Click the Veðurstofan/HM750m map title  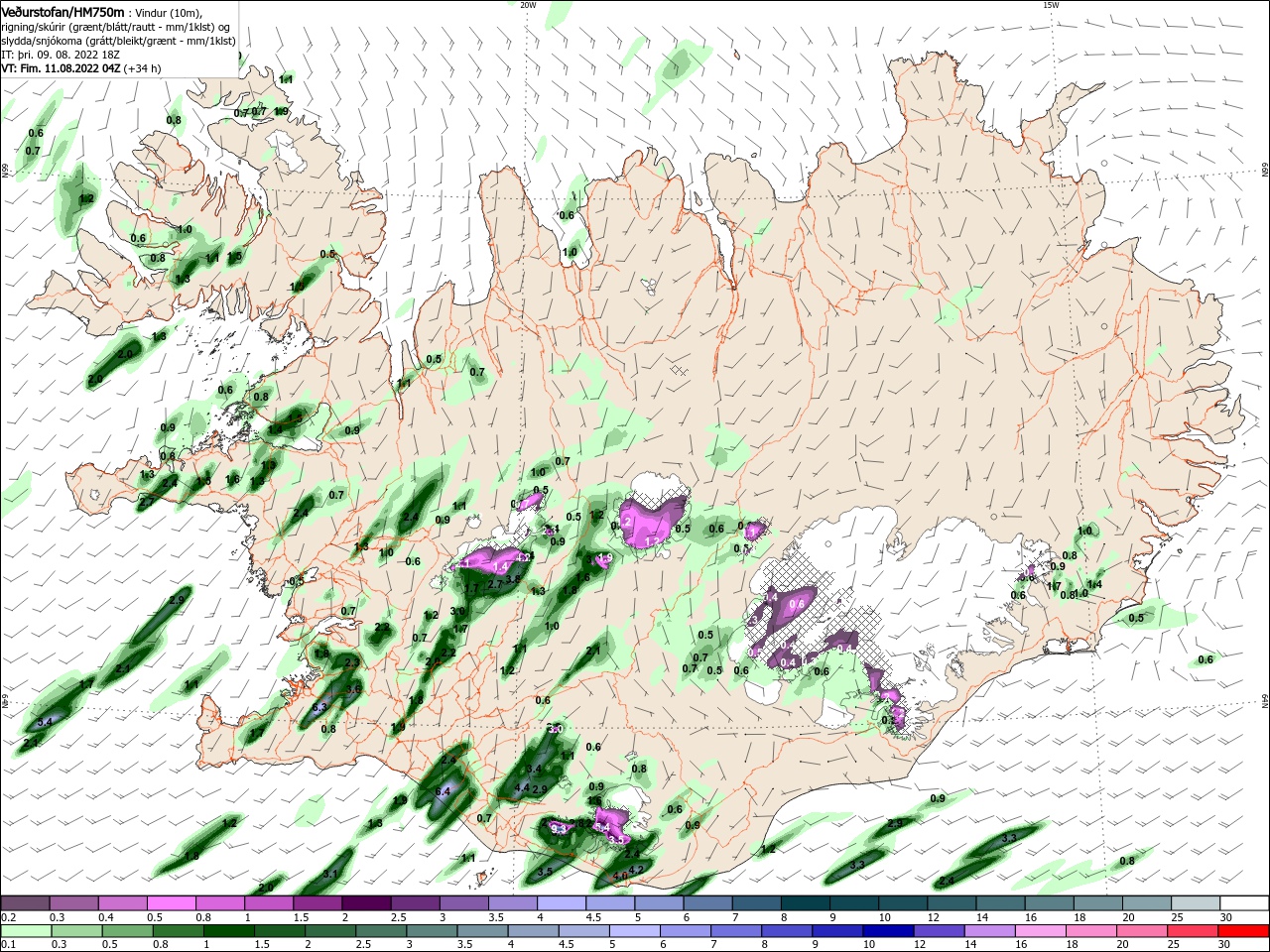(x=63, y=11)
